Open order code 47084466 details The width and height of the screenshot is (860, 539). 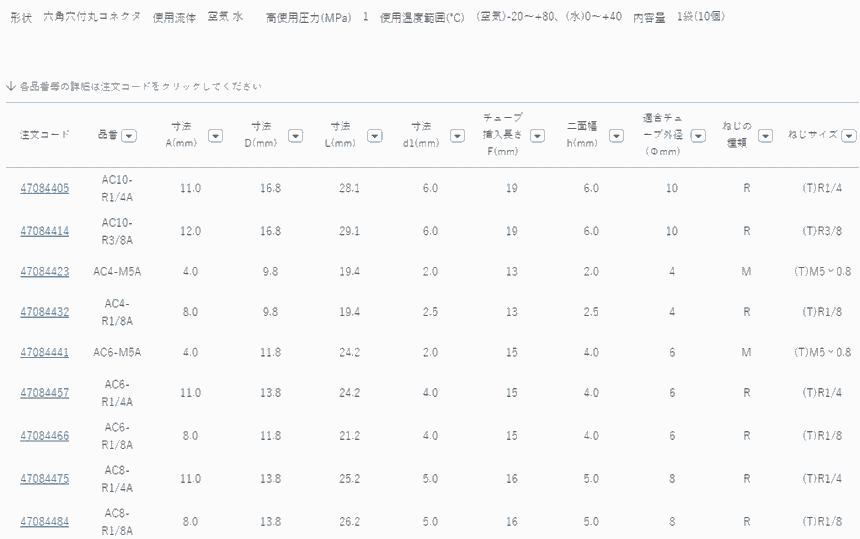click(45, 435)
